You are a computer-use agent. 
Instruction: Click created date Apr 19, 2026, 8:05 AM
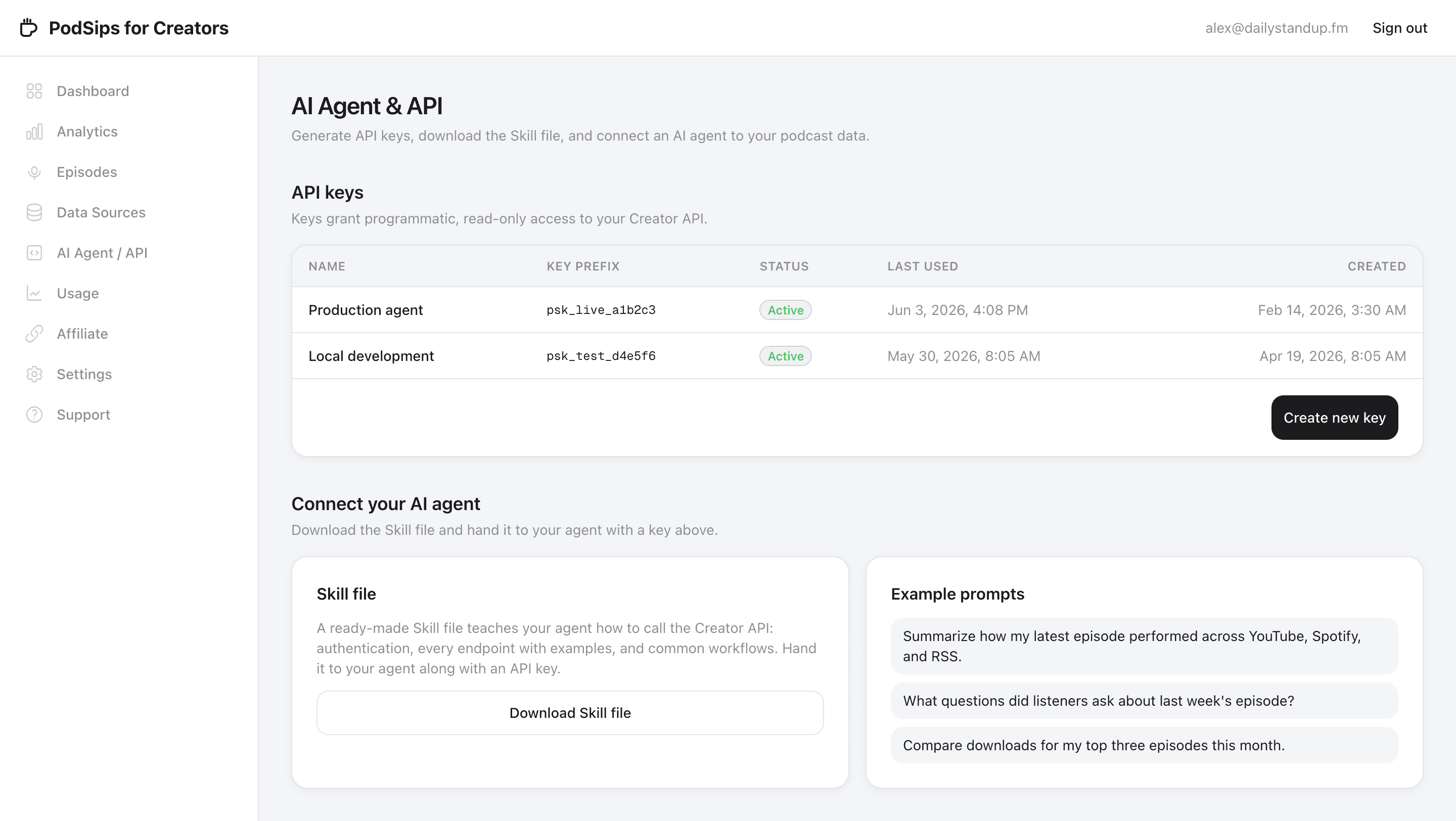pyautogui.click(x=1332, y=356)
